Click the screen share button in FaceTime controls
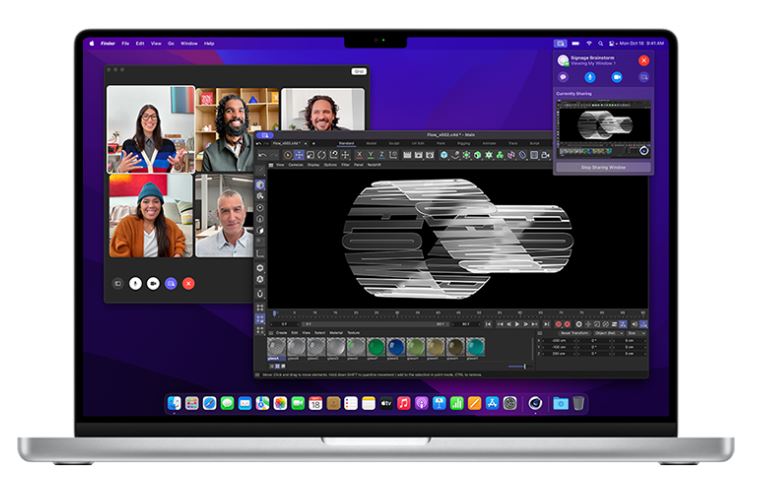This screenshot has height=487, width=764. [x=171, y=283]
